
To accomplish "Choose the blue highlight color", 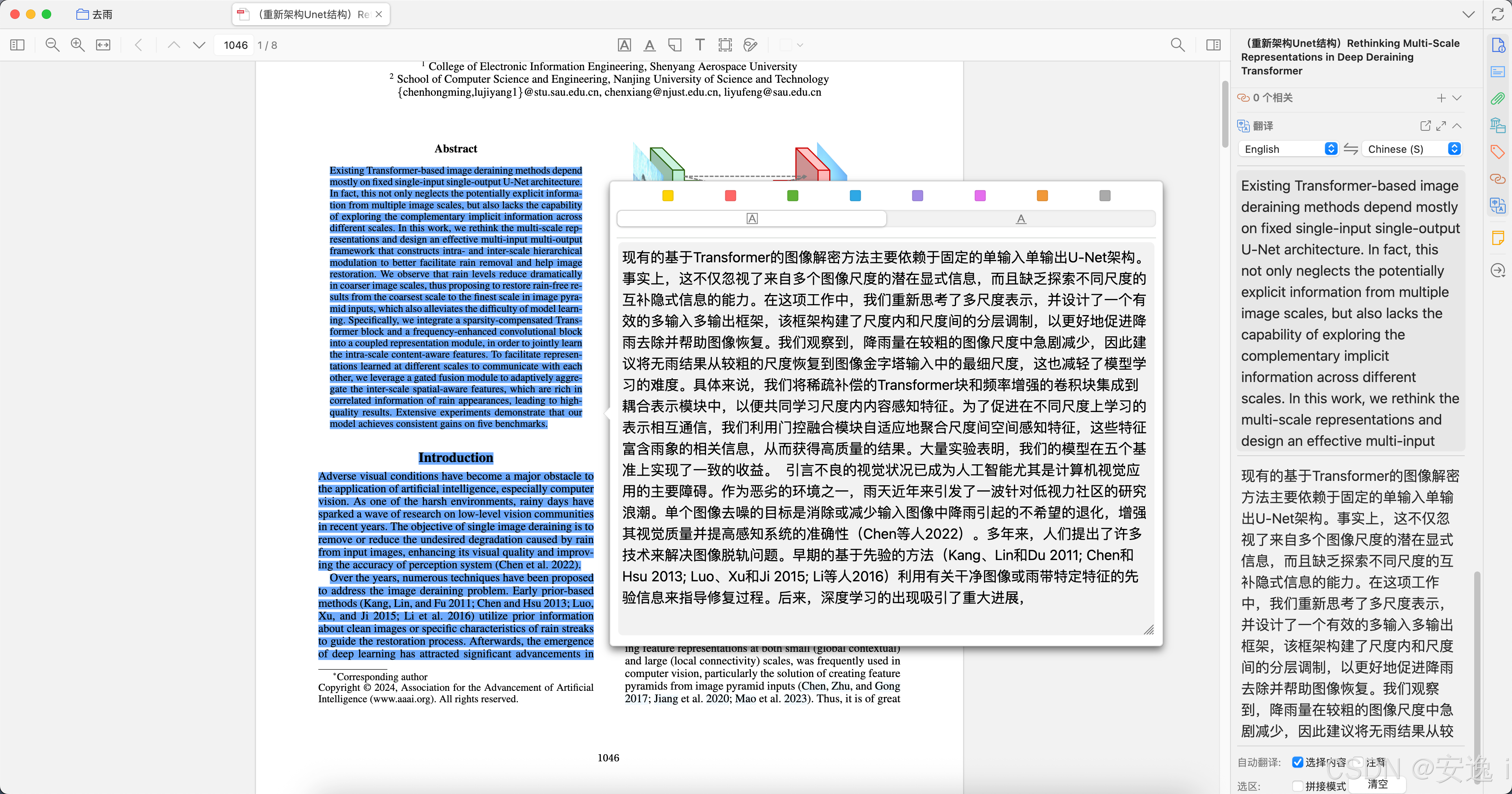I will click(x=855, y=196).
